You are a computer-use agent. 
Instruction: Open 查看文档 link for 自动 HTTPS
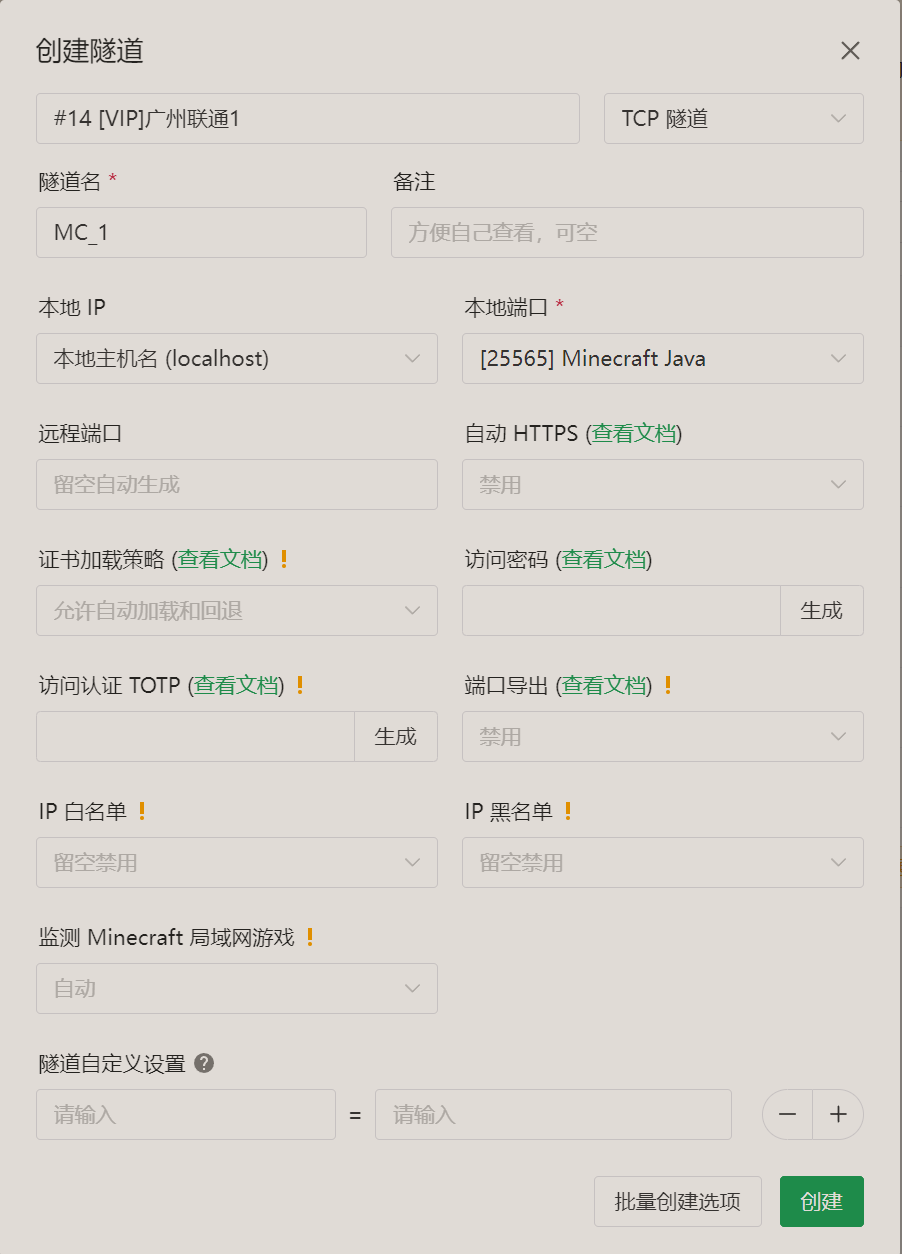pos(634,433)
